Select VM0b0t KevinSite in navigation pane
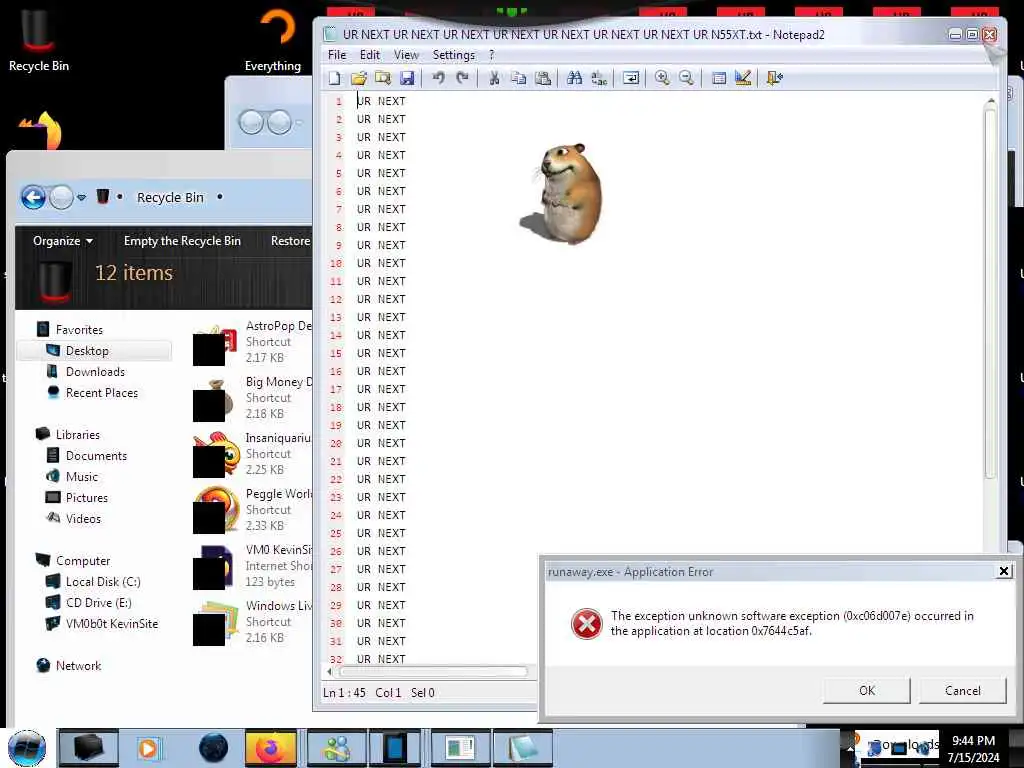The height and width of the screenshot is (768, 1024). (x=112, y=624)
